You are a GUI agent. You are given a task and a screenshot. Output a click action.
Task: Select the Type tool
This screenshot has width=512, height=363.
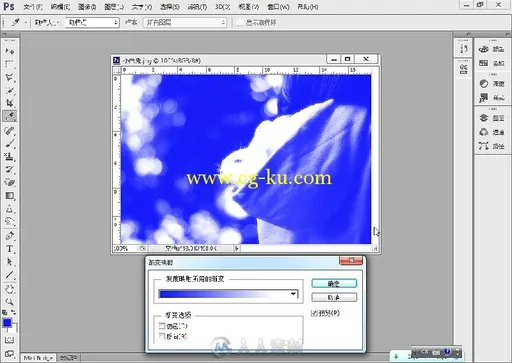[x=10, y=249]
